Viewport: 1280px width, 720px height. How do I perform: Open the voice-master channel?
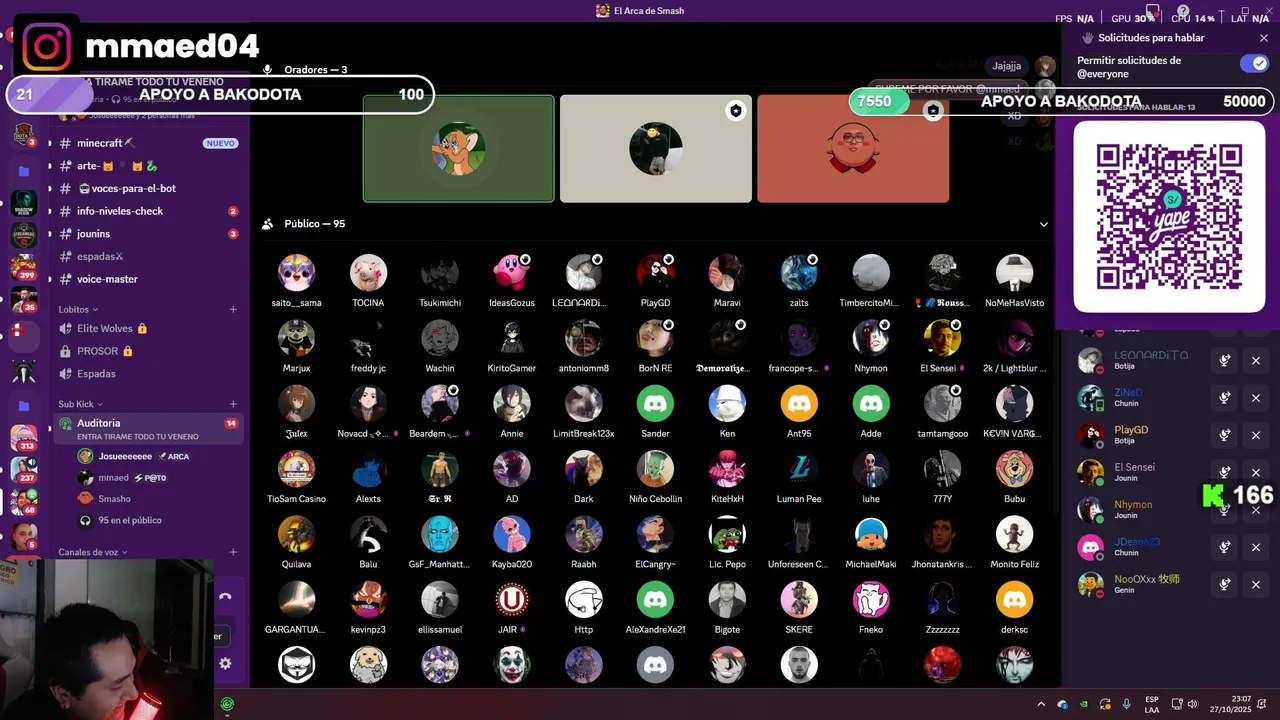(x=147, y=279)
